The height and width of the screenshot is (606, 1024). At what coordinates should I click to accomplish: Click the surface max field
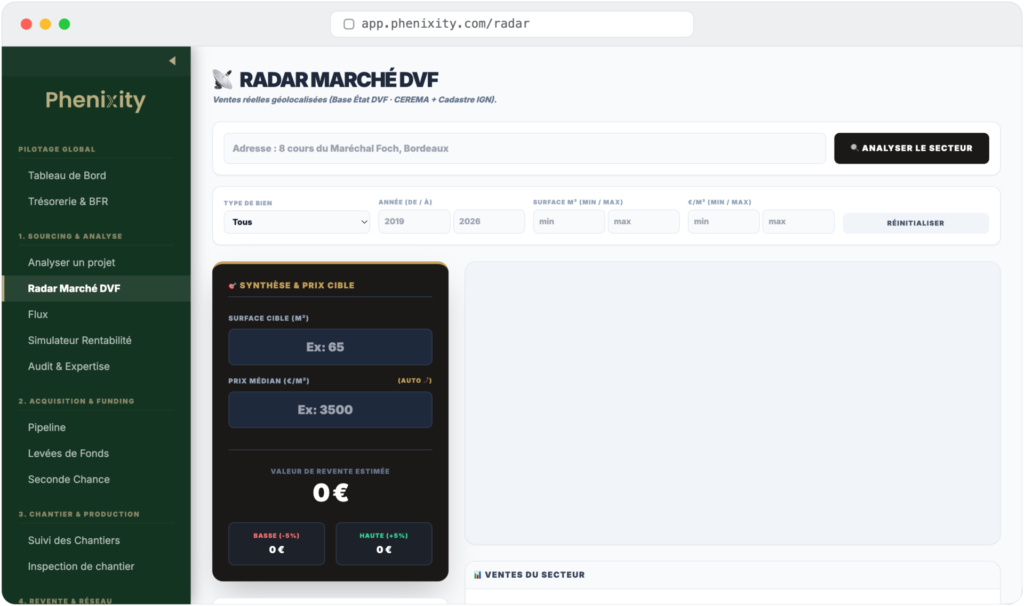[x=643, y=222]
